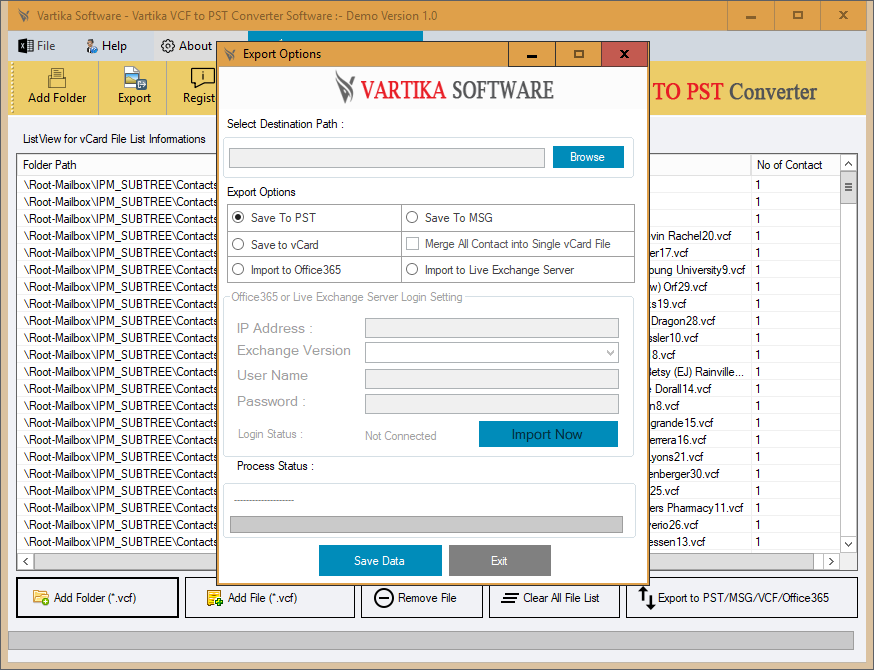Viewport: 874px width, 670px height.
Task: Click the Import Now button
Action: click(x=548, y=434)
